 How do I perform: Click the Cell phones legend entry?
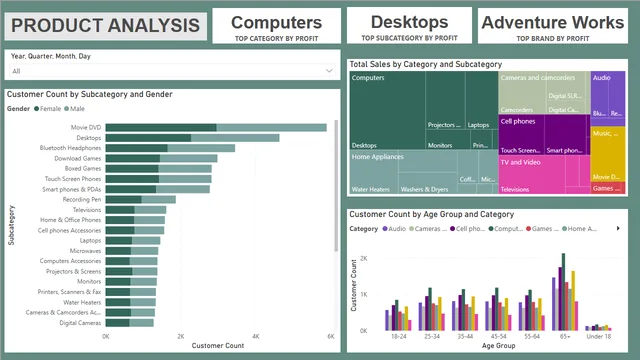click(467, 229)
